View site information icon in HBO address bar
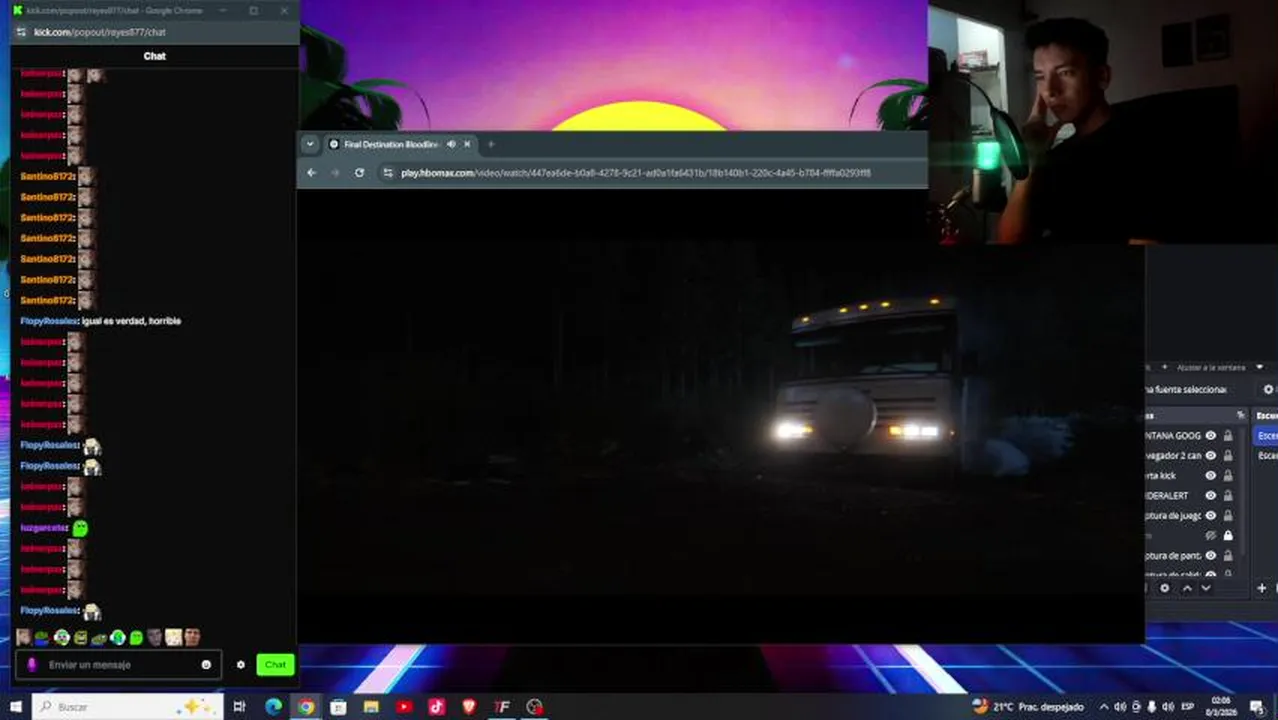The image size is (1278, 720). pyautogui.click(x=388, y=173)
